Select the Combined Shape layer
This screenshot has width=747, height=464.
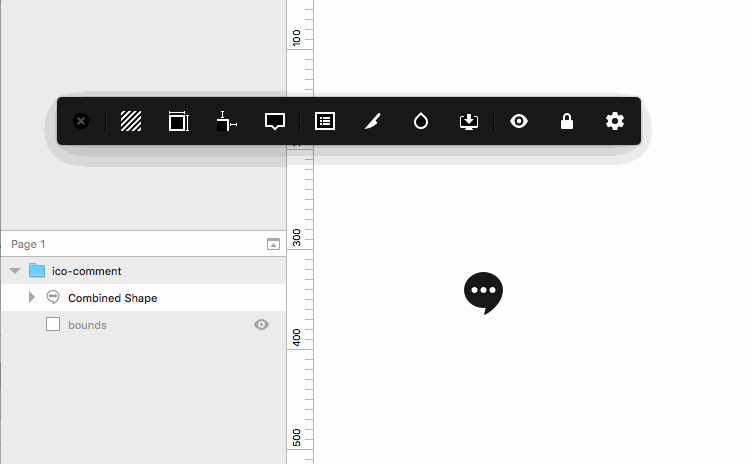(x=143, y=298)
